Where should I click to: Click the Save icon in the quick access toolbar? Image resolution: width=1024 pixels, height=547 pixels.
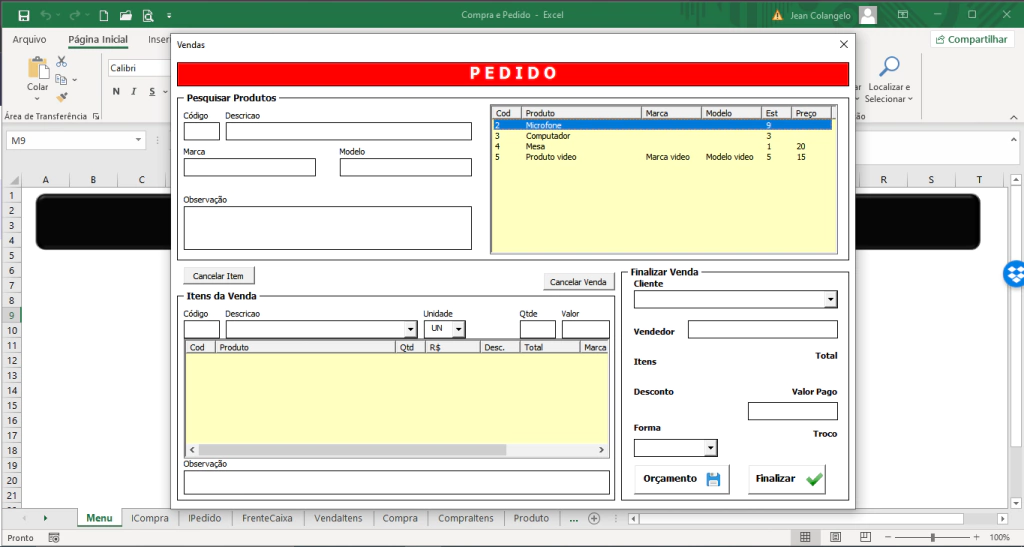[x=23, y=15]
